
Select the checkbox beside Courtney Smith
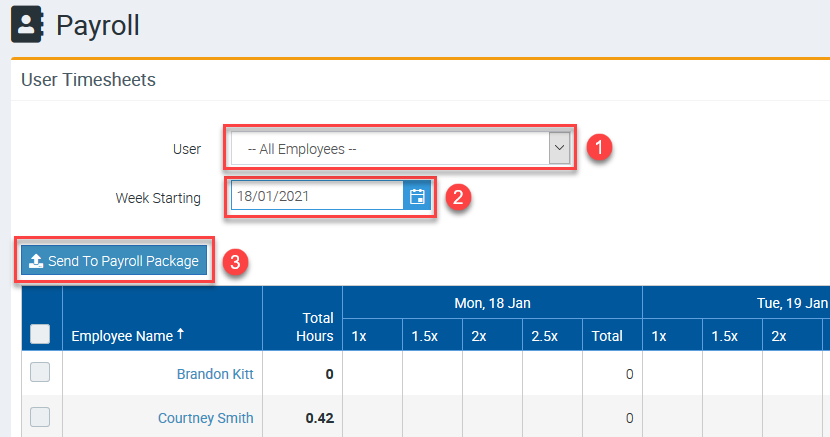(40, 417)
